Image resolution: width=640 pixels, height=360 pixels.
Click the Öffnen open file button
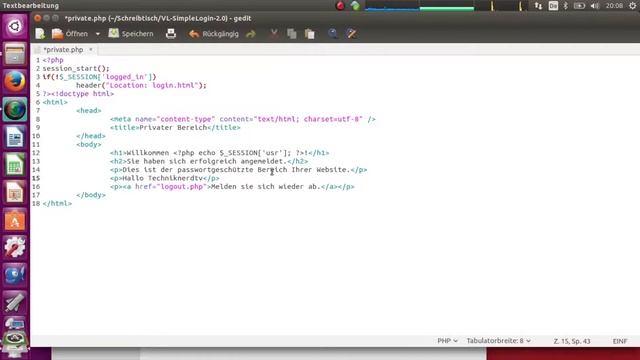coord(70,34)
